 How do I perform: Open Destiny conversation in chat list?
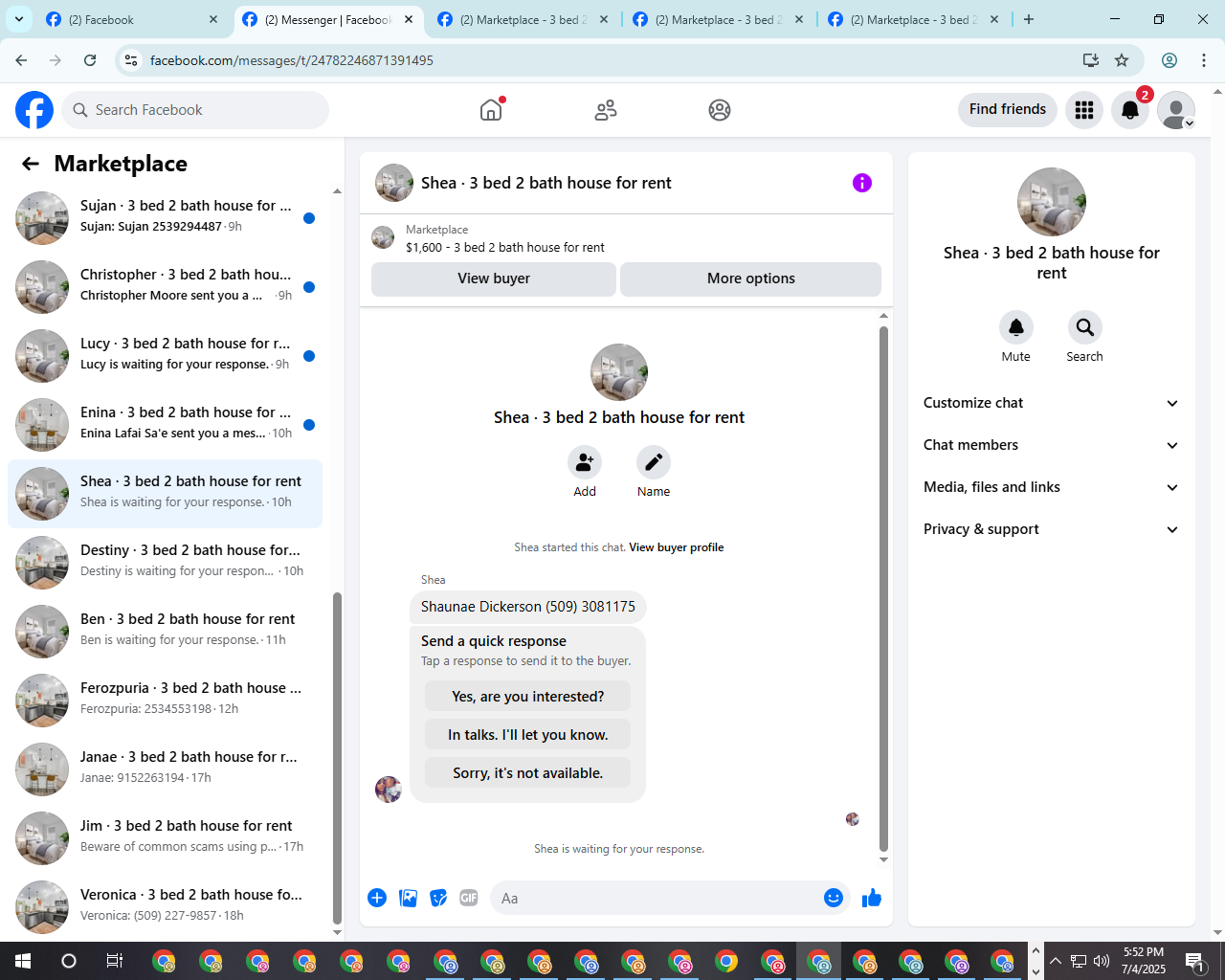coord(165,563)
